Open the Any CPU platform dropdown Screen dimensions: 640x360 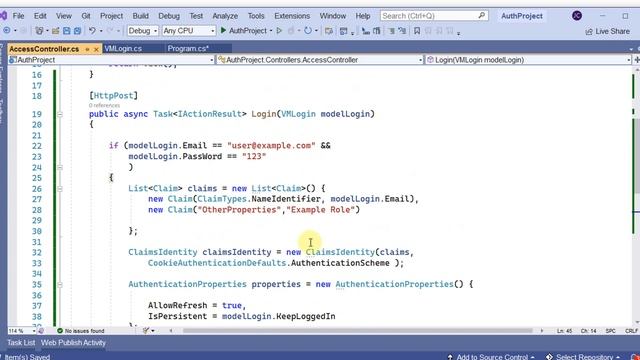189,31
